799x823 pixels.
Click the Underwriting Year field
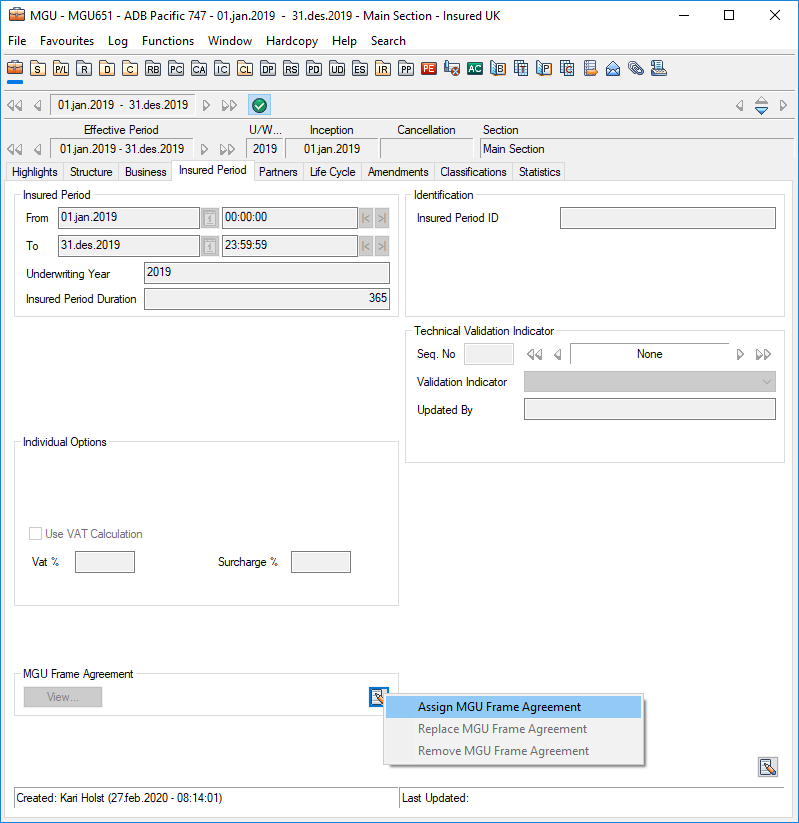coord(267,273)
